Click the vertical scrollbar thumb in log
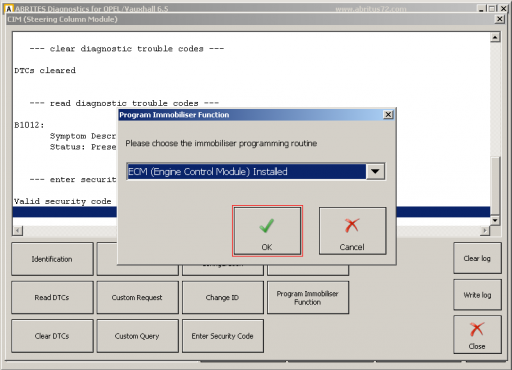The width and height of the screenshot is (512, 370). tap(495, 186)
